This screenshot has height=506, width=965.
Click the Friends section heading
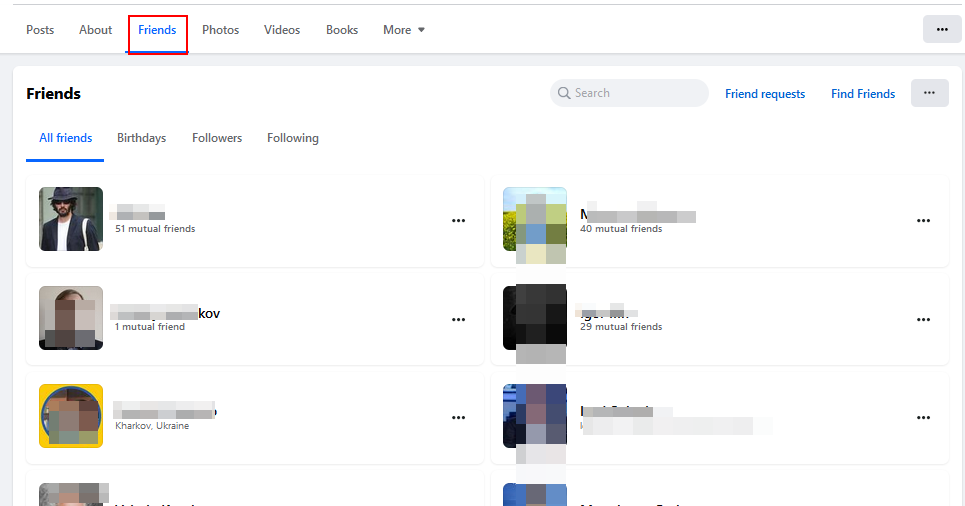point(54,94)
